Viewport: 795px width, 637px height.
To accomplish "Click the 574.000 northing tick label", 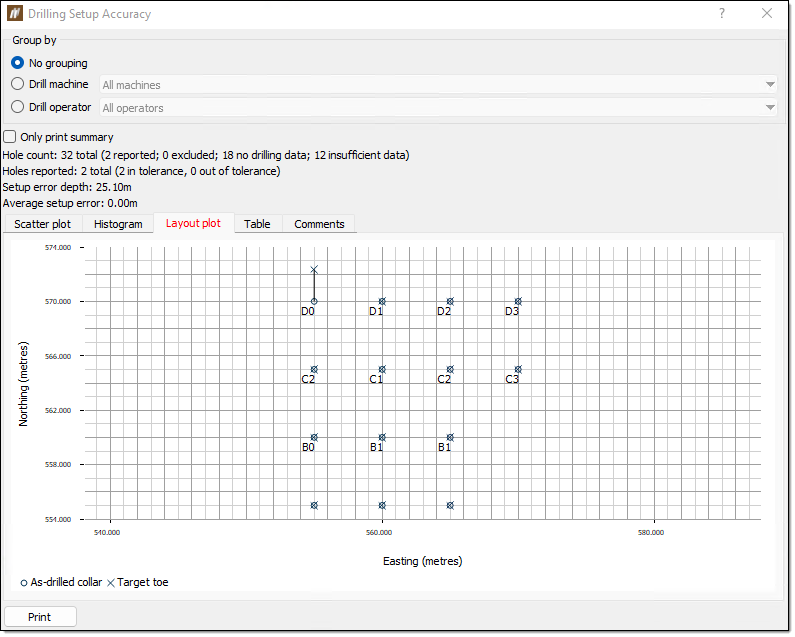I will point(58,248).
